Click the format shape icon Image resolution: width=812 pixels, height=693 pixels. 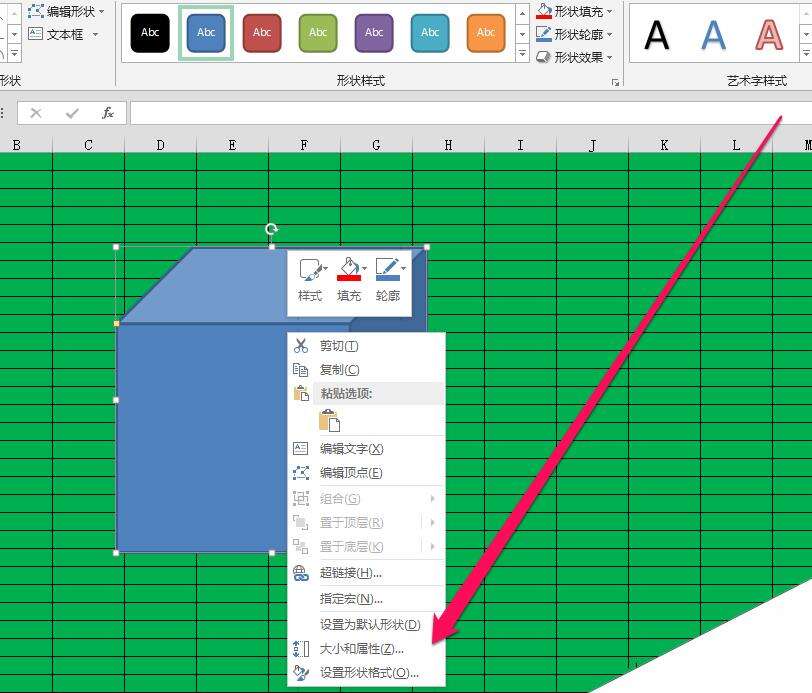301,672
